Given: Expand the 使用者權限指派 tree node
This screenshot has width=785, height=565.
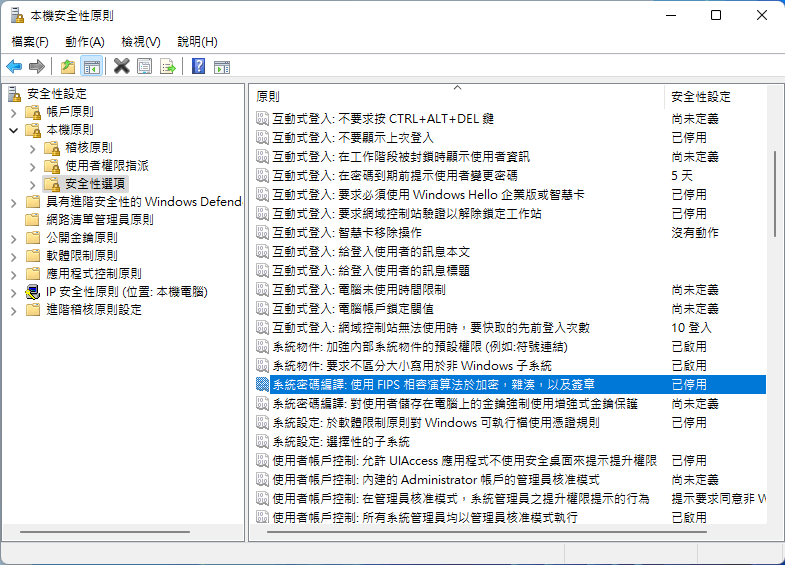Looking at the screenshot, I should (x=33, y=166).
